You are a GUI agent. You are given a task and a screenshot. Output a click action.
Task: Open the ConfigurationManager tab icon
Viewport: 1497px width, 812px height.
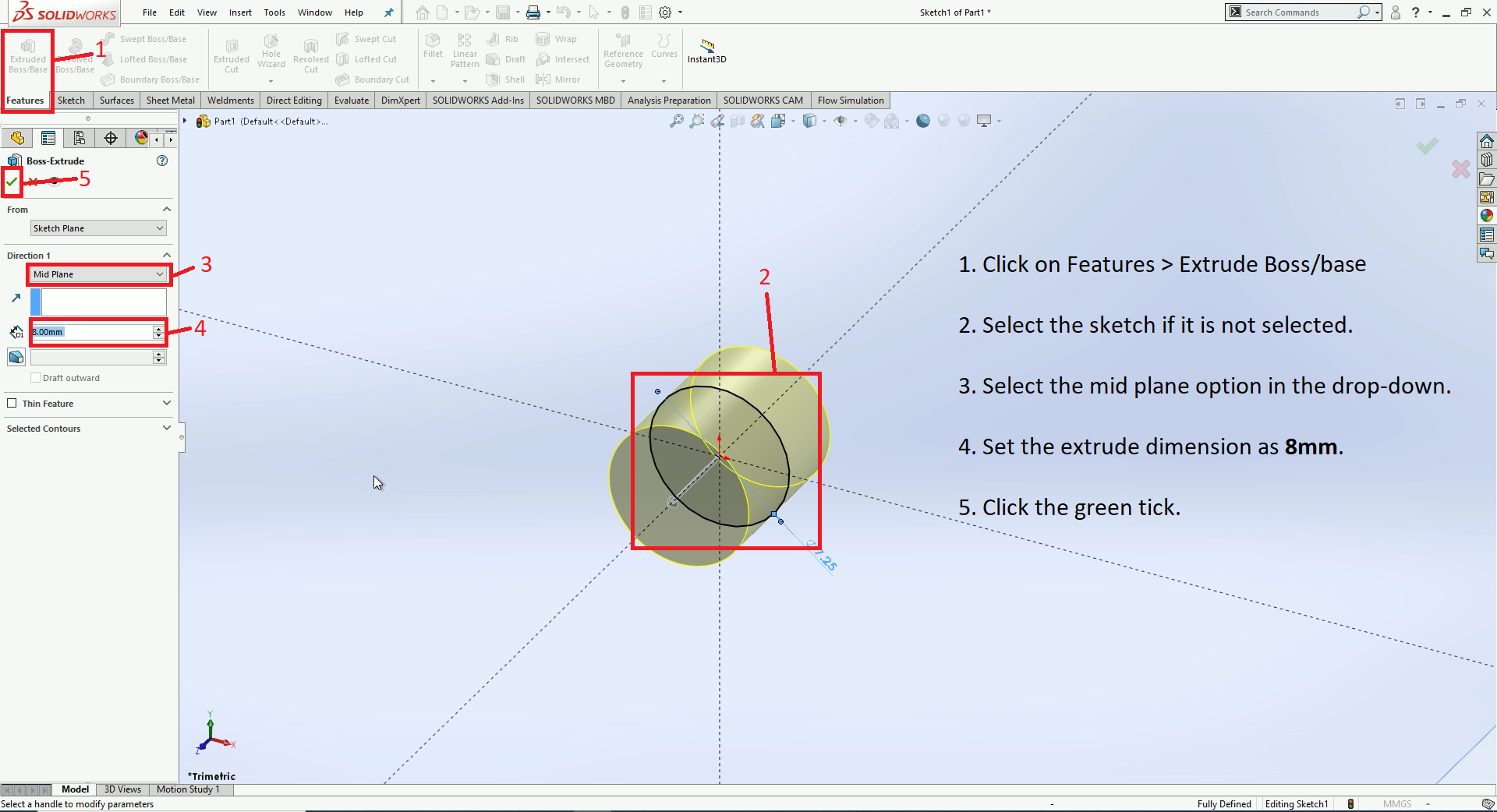pos(80,138)
